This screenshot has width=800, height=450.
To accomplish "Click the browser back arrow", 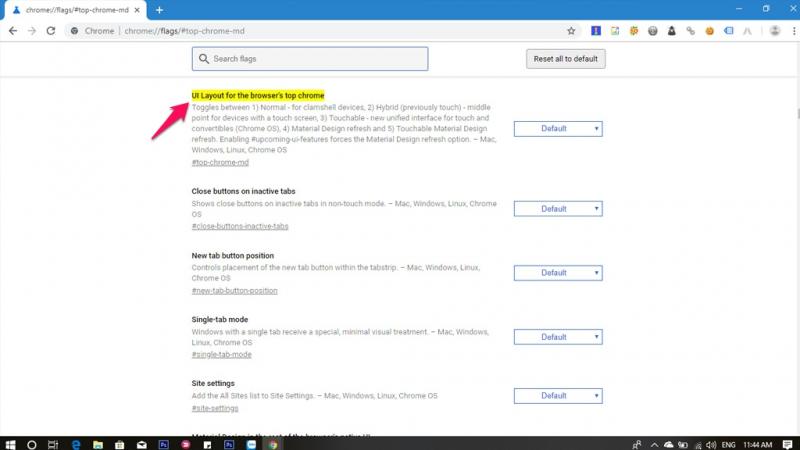I will coord(12,31).
